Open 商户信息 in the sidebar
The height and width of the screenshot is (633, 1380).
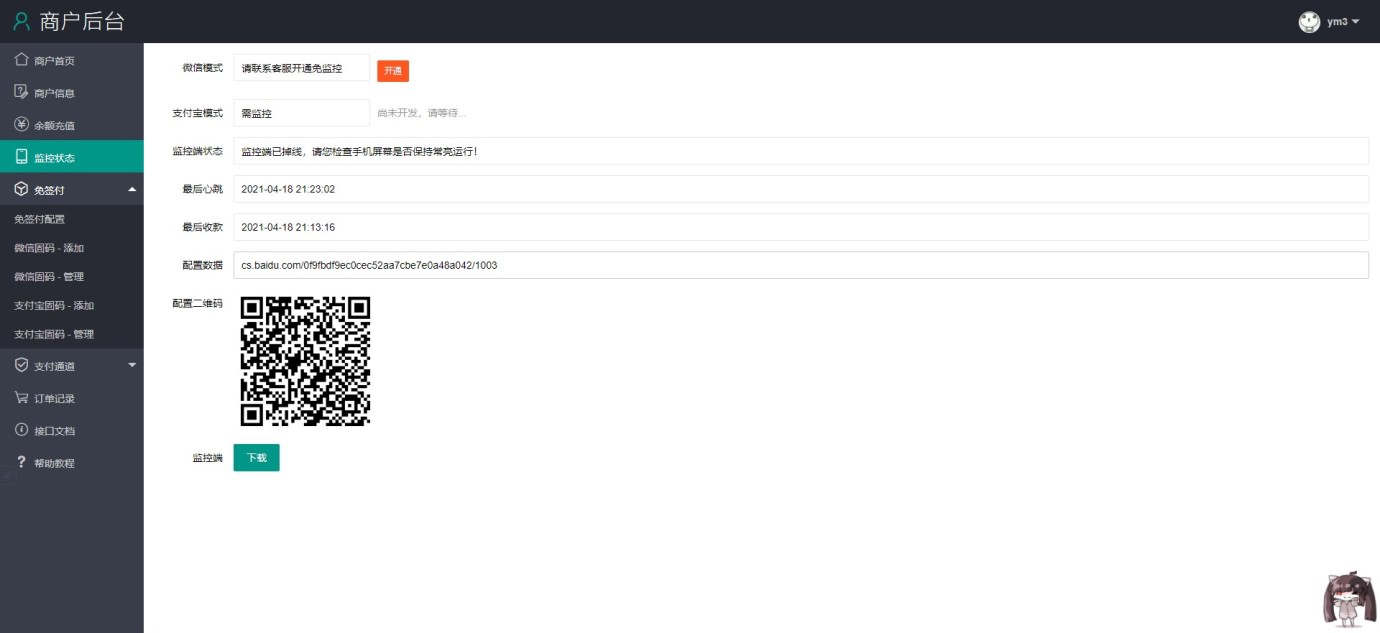[72, 92]
